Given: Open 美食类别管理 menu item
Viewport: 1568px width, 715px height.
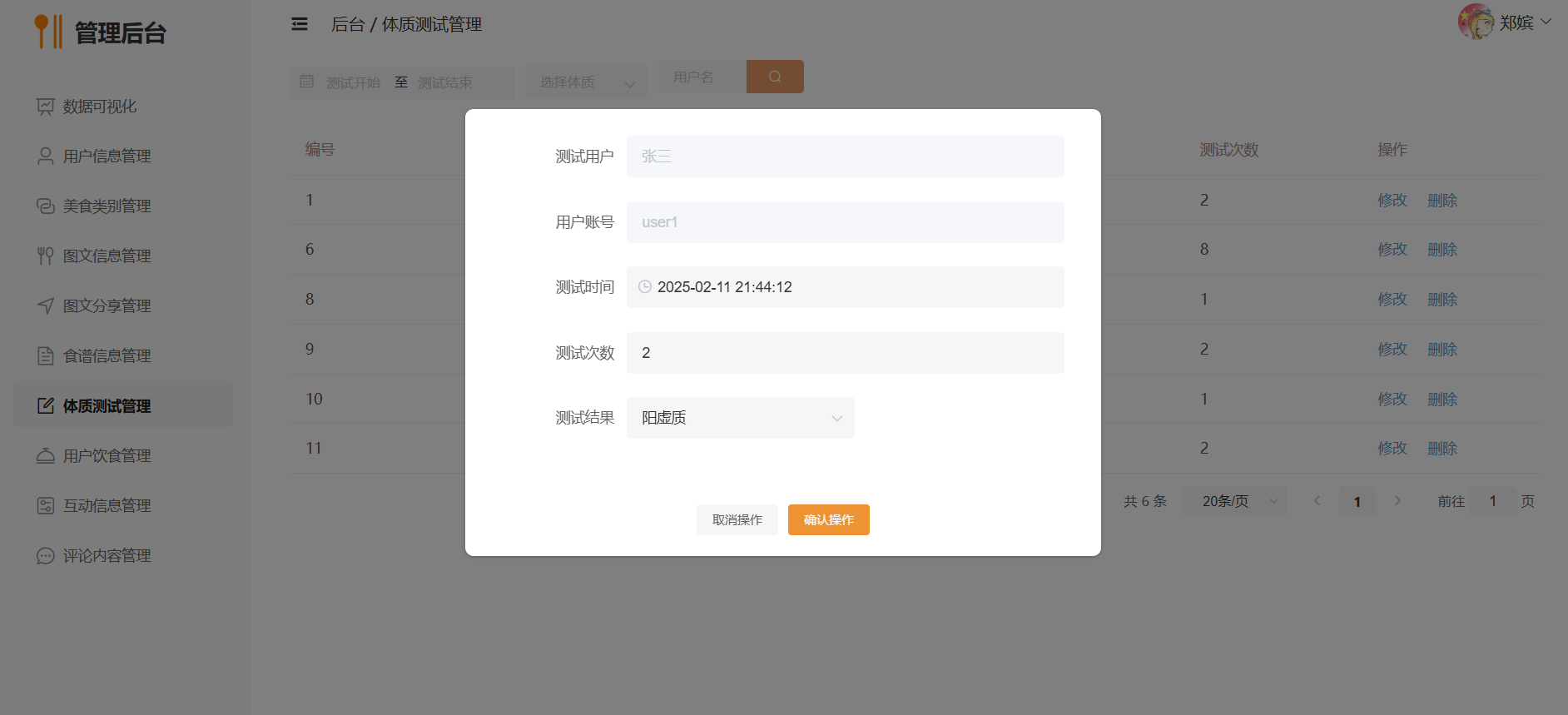Looking at the screenshot, I should (x=123, y=206).
